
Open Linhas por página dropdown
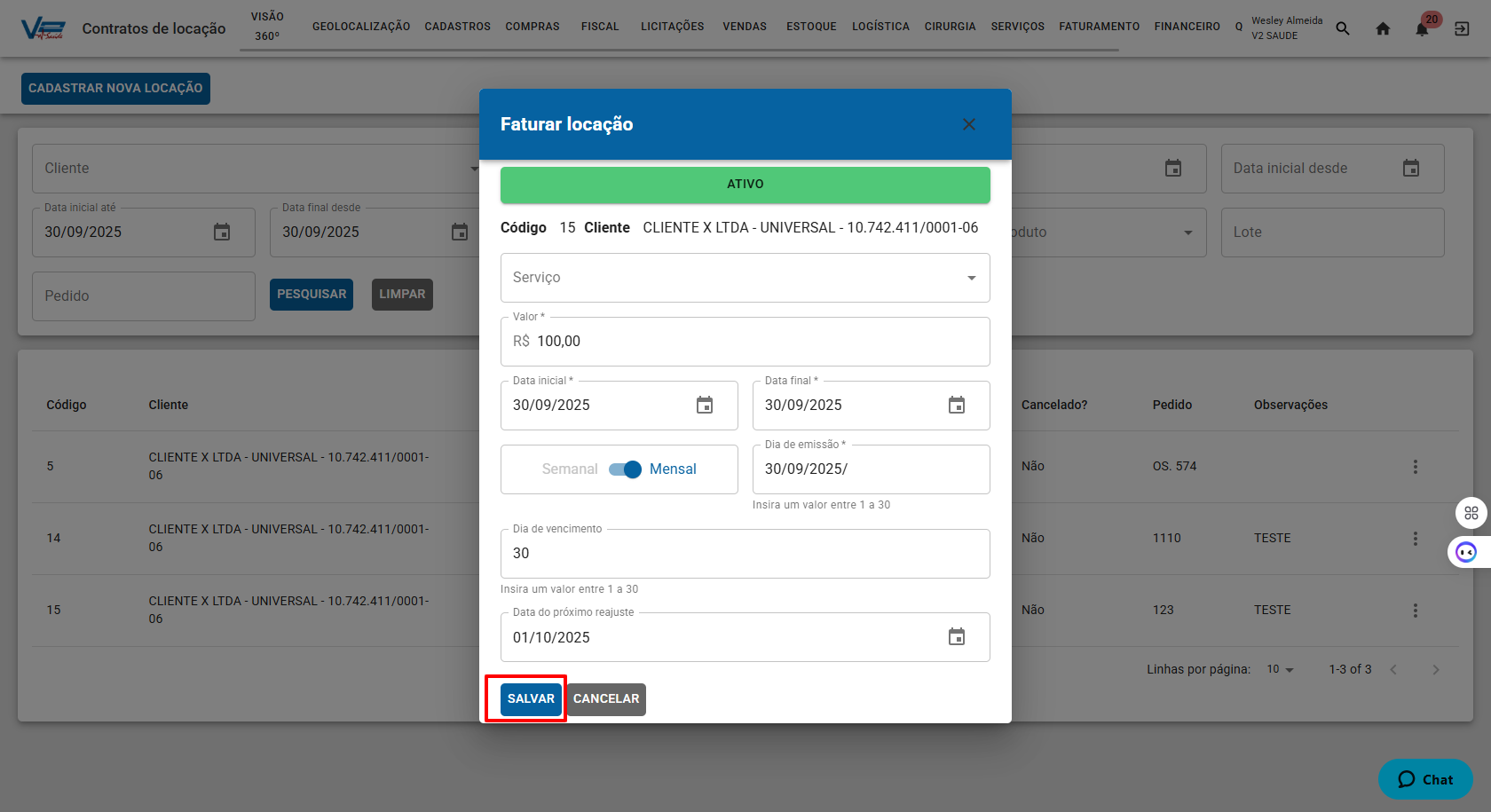coord(1280,669)
